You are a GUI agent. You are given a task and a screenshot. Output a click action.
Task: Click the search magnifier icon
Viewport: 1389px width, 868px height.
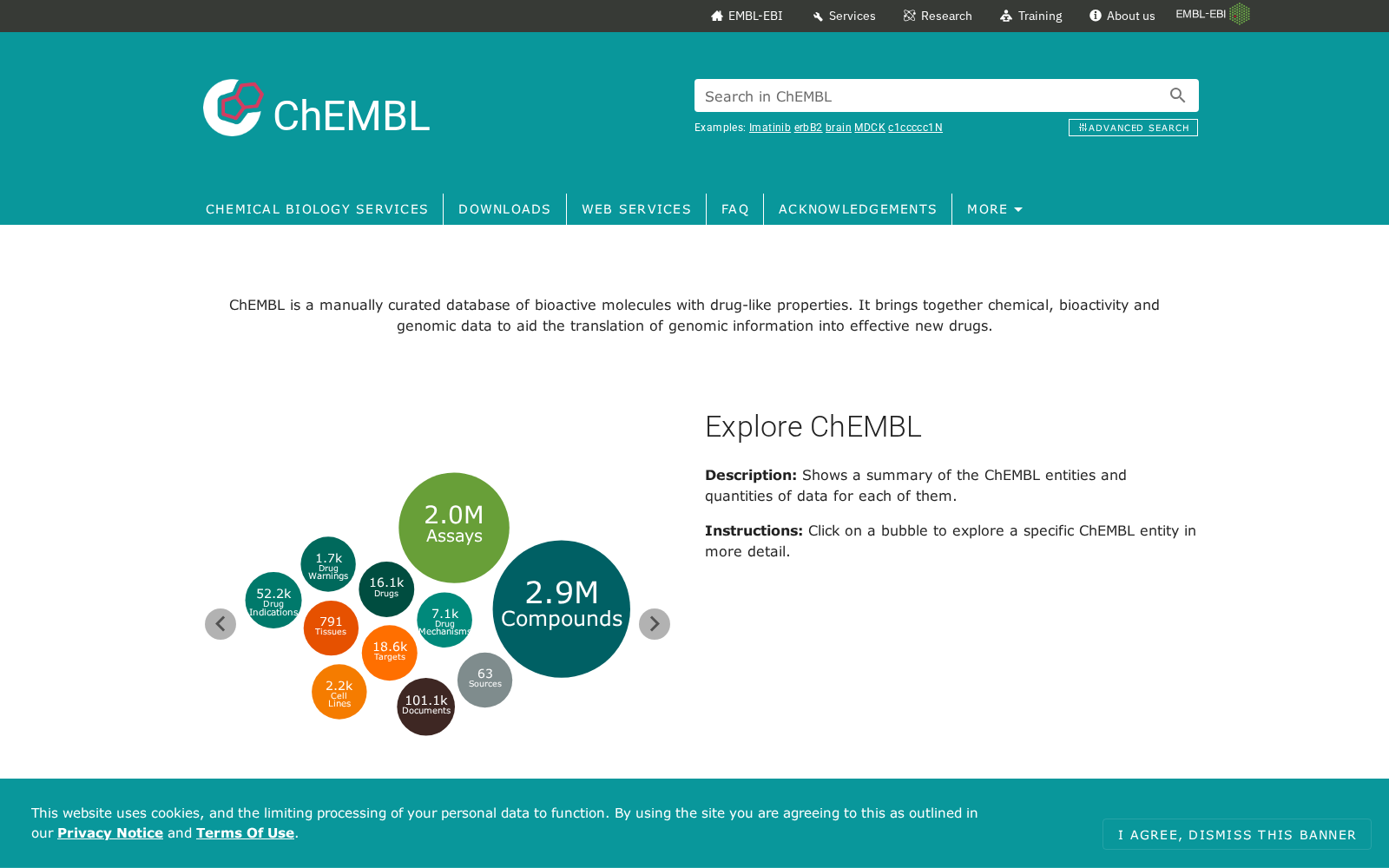(1177, 95)
